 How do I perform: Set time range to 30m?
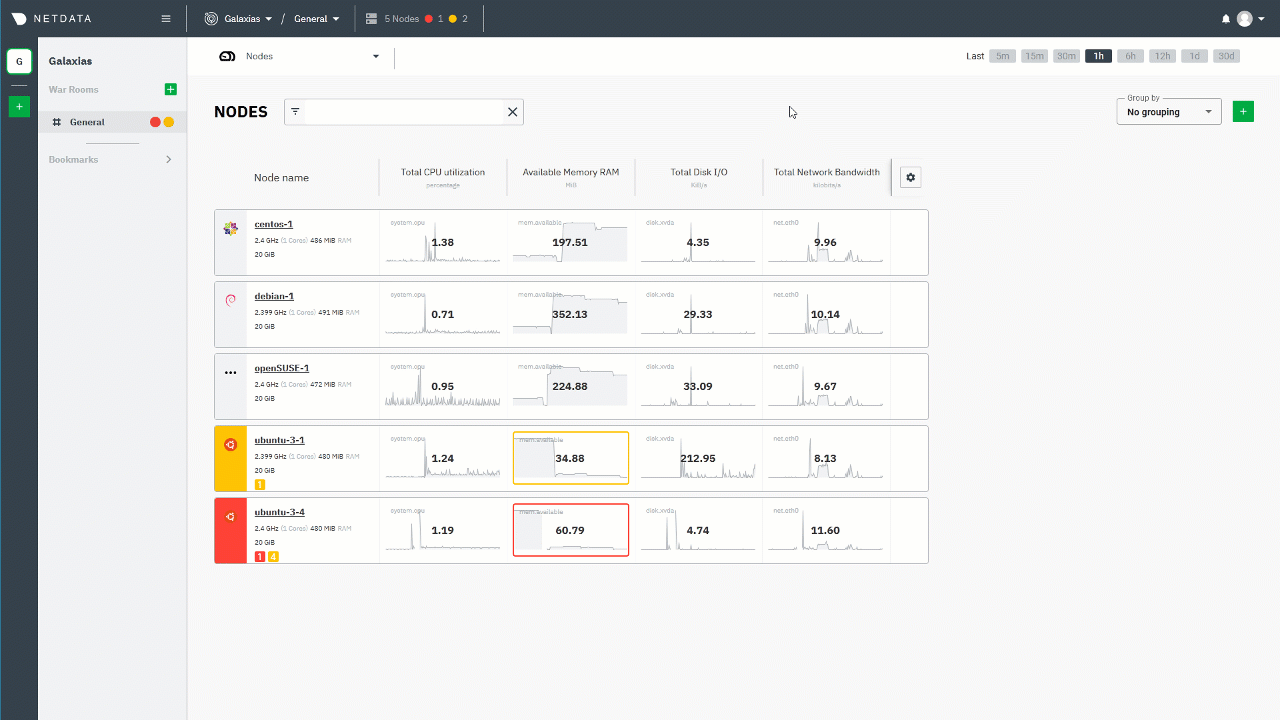point(1066,56)
